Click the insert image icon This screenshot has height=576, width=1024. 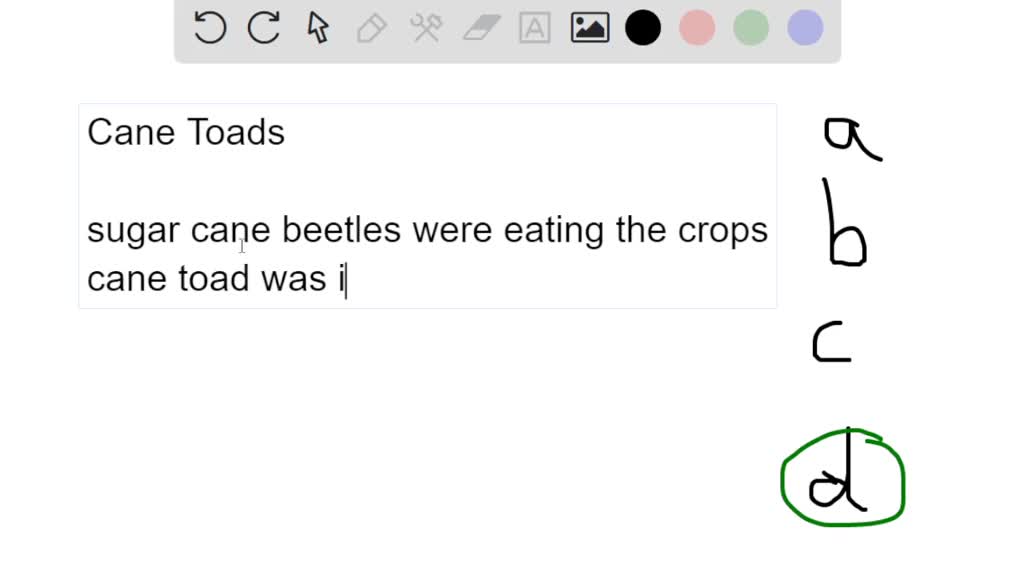coord(590,28)
